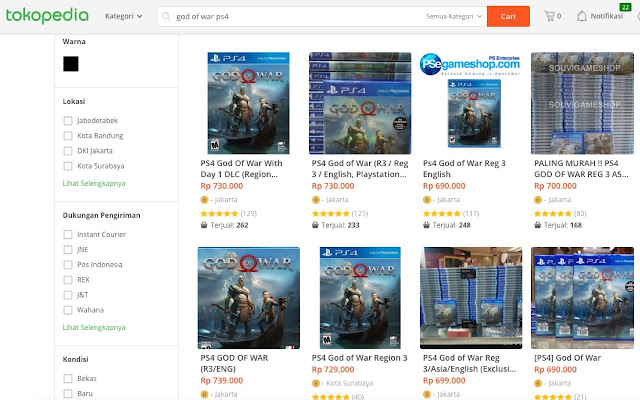Viewport: 640px width, 400px height.
Task: Open PALING MURAH PS4 GOD OF WAR listing
Action: pos(581,169)
